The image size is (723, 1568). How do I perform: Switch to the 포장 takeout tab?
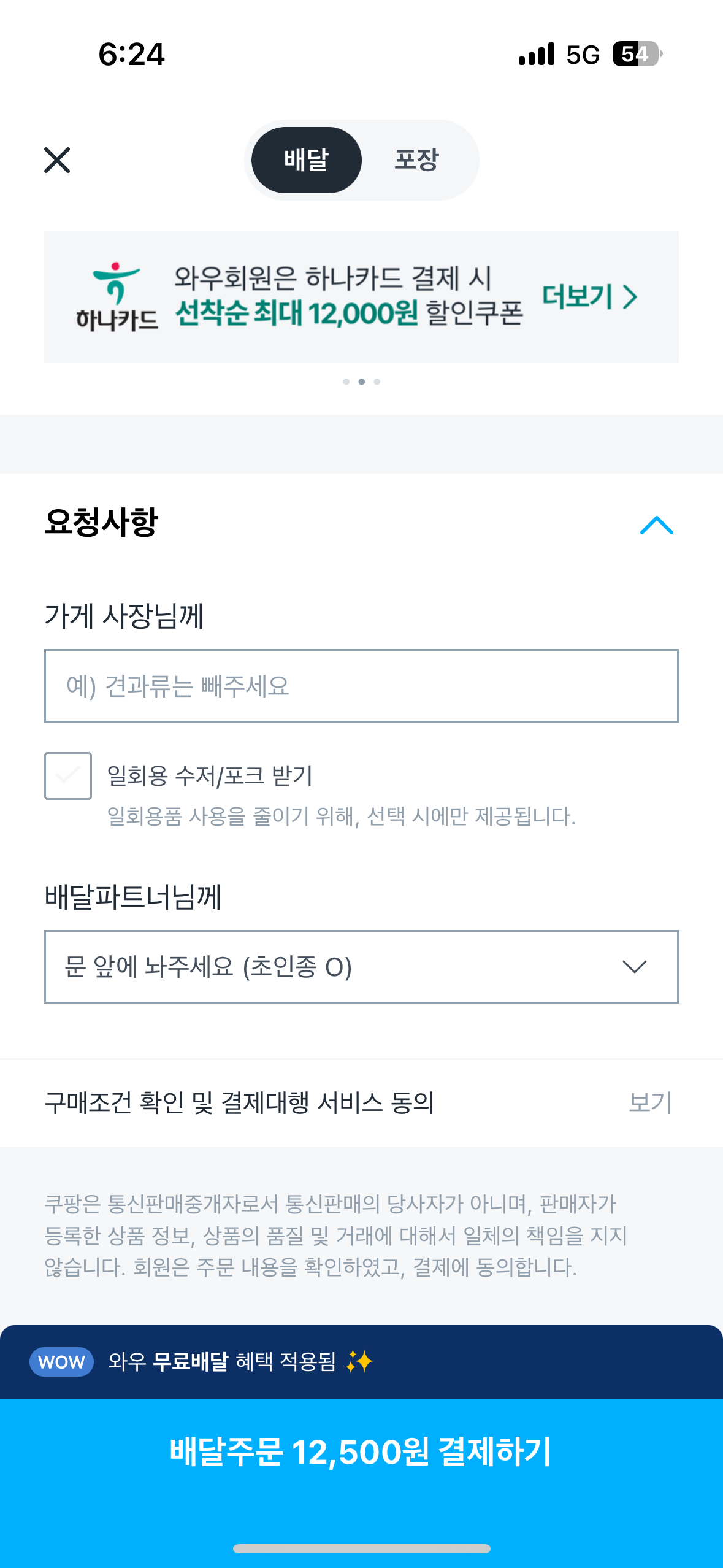pos(416,160)
